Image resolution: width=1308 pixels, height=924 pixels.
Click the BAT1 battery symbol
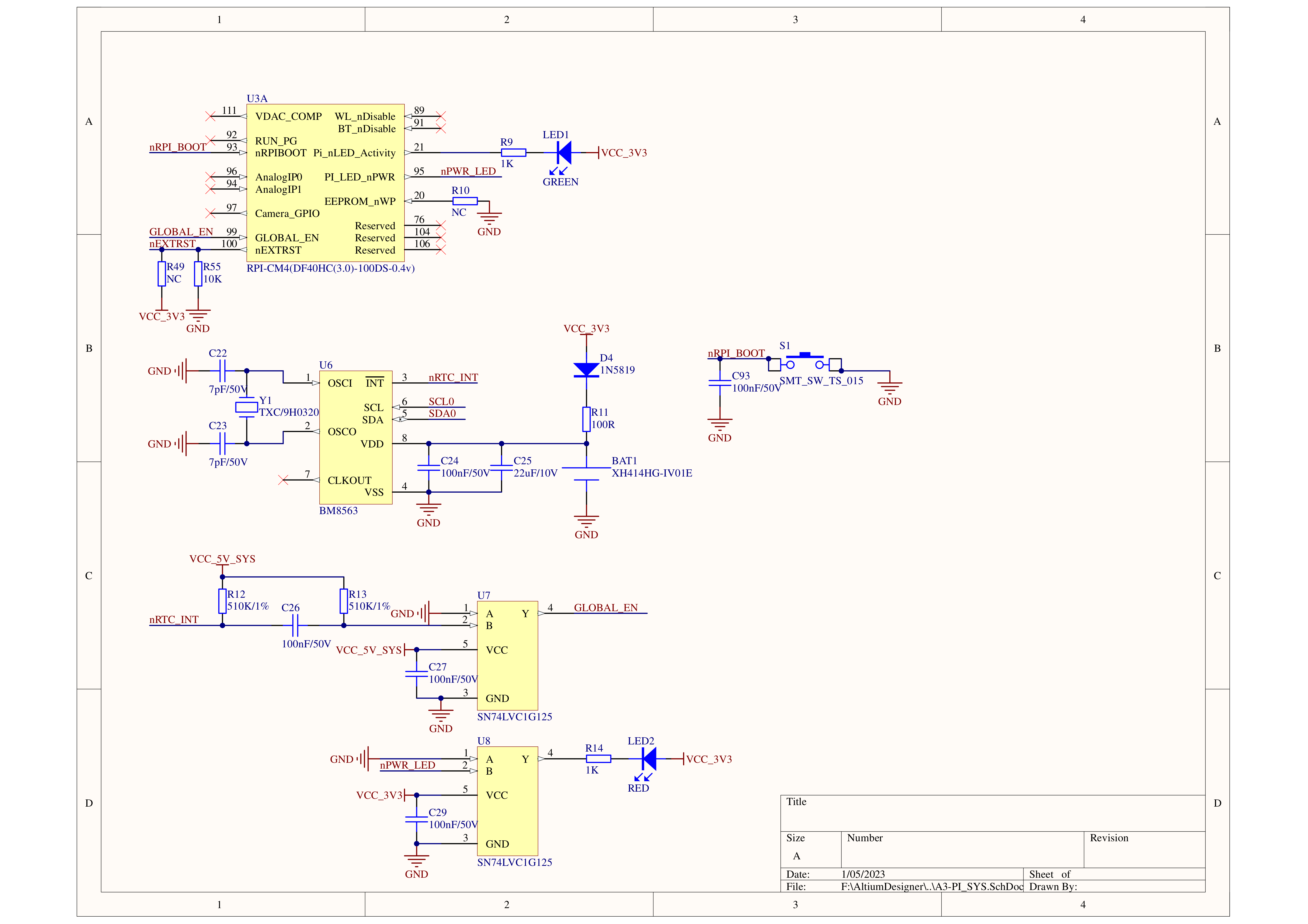point(586,474)
